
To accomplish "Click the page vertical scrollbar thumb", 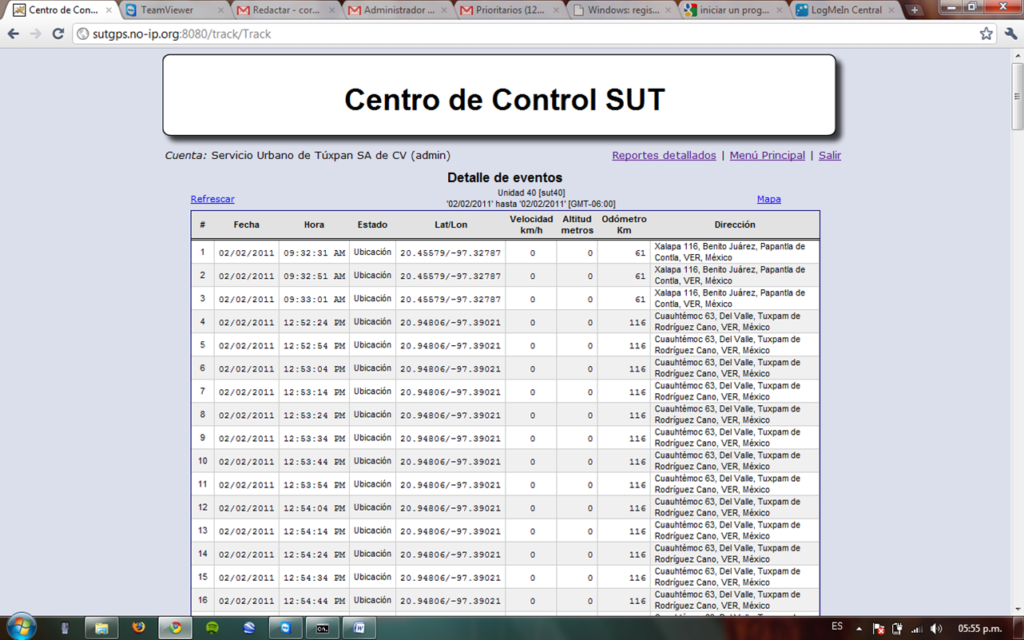I will [1017, 96].
